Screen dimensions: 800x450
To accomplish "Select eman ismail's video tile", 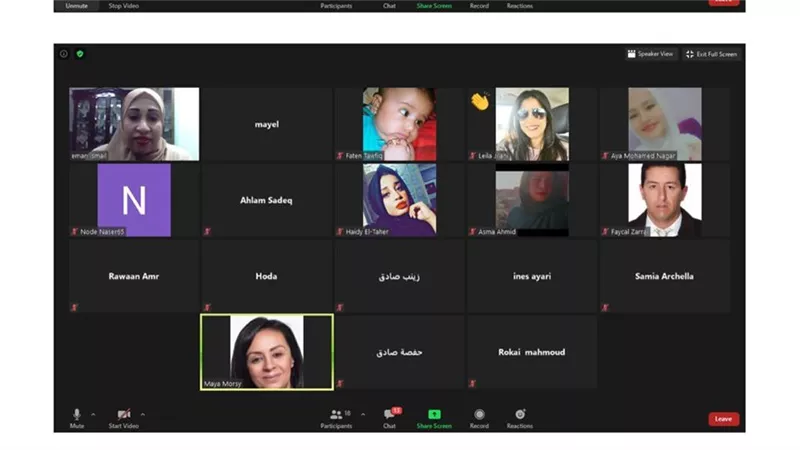I will click(134, 124).
